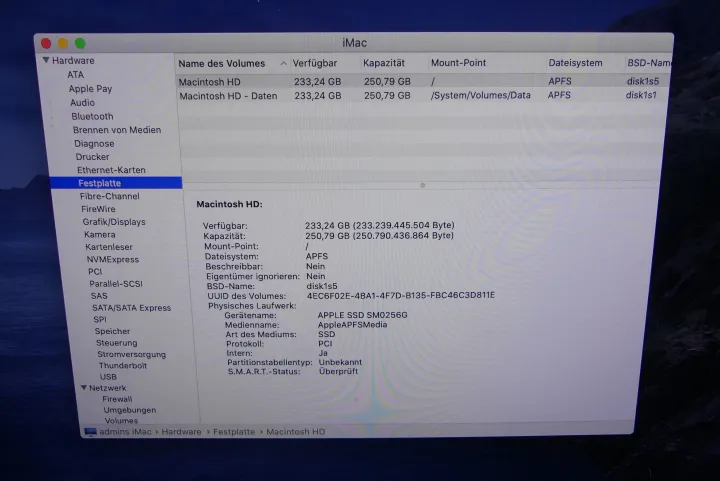Open Brennen von Medien entry
720x481 pixels.
117,130
